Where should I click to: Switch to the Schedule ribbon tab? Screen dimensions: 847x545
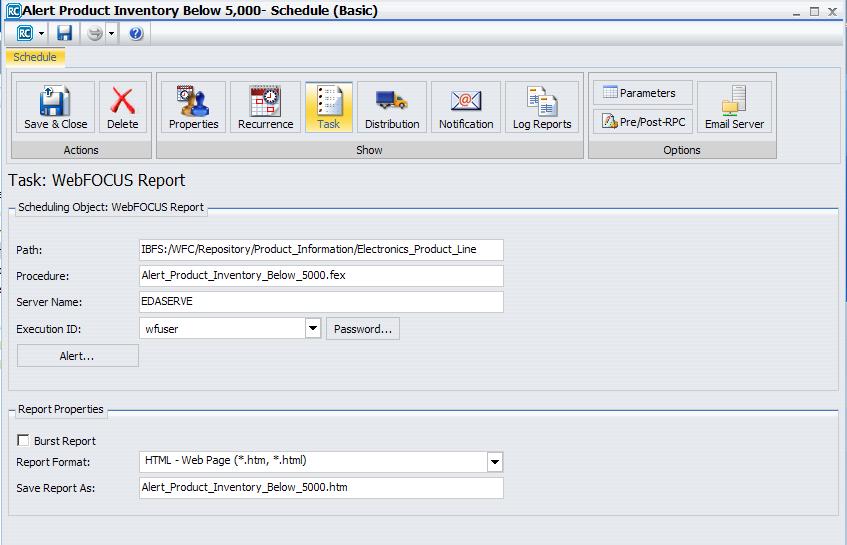(x=35, y=57)
